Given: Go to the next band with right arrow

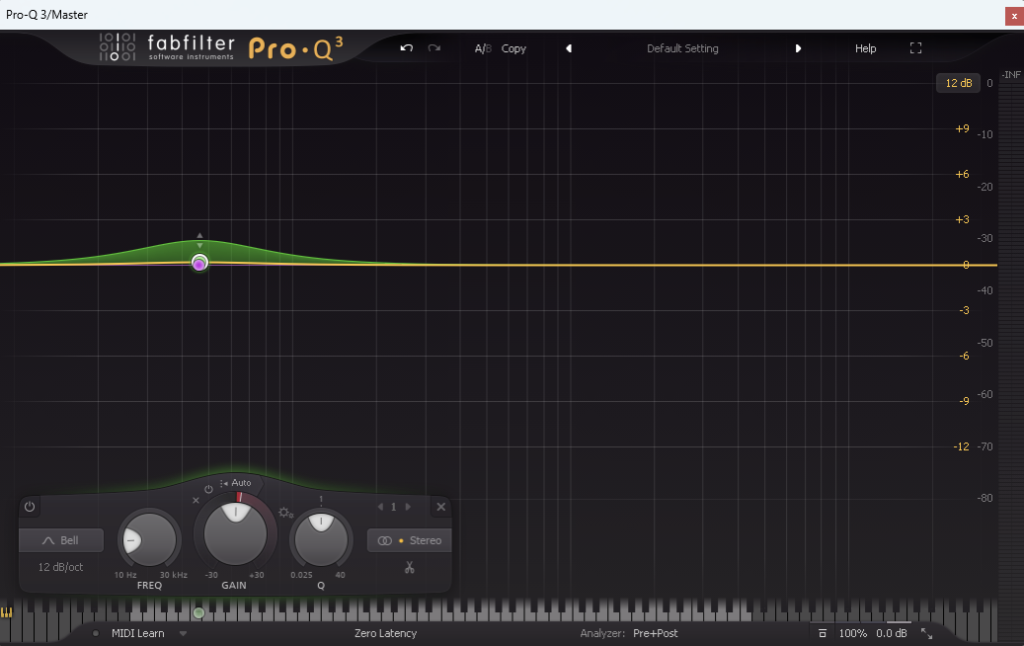Looking at the screenshot, I should click(x=408, y=507).
